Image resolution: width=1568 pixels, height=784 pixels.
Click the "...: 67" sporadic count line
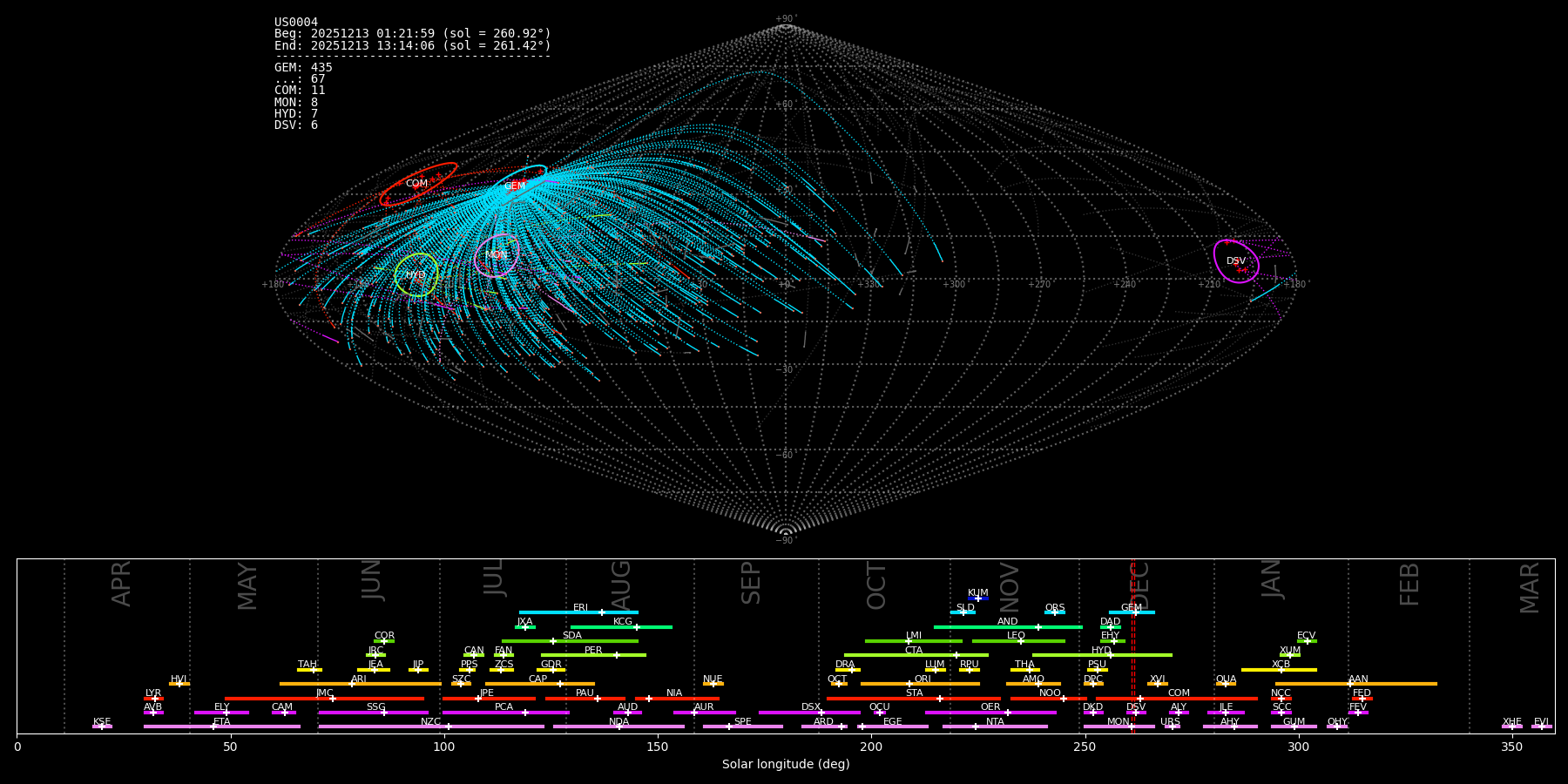coord(300,79)
